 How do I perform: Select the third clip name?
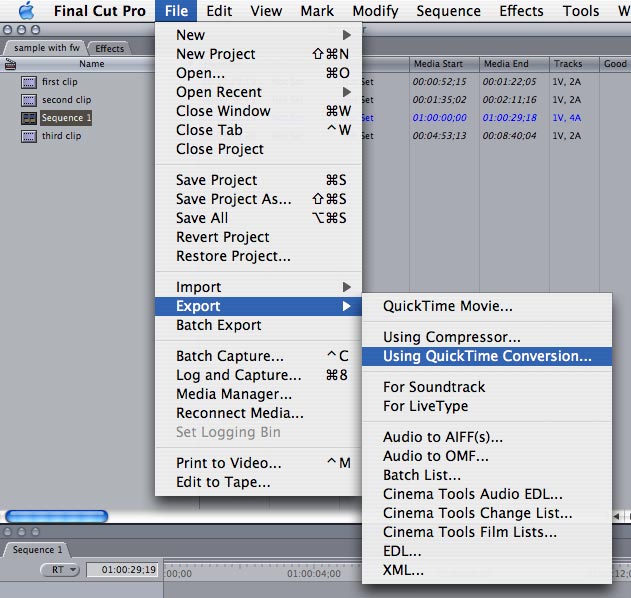click(62, 136)
